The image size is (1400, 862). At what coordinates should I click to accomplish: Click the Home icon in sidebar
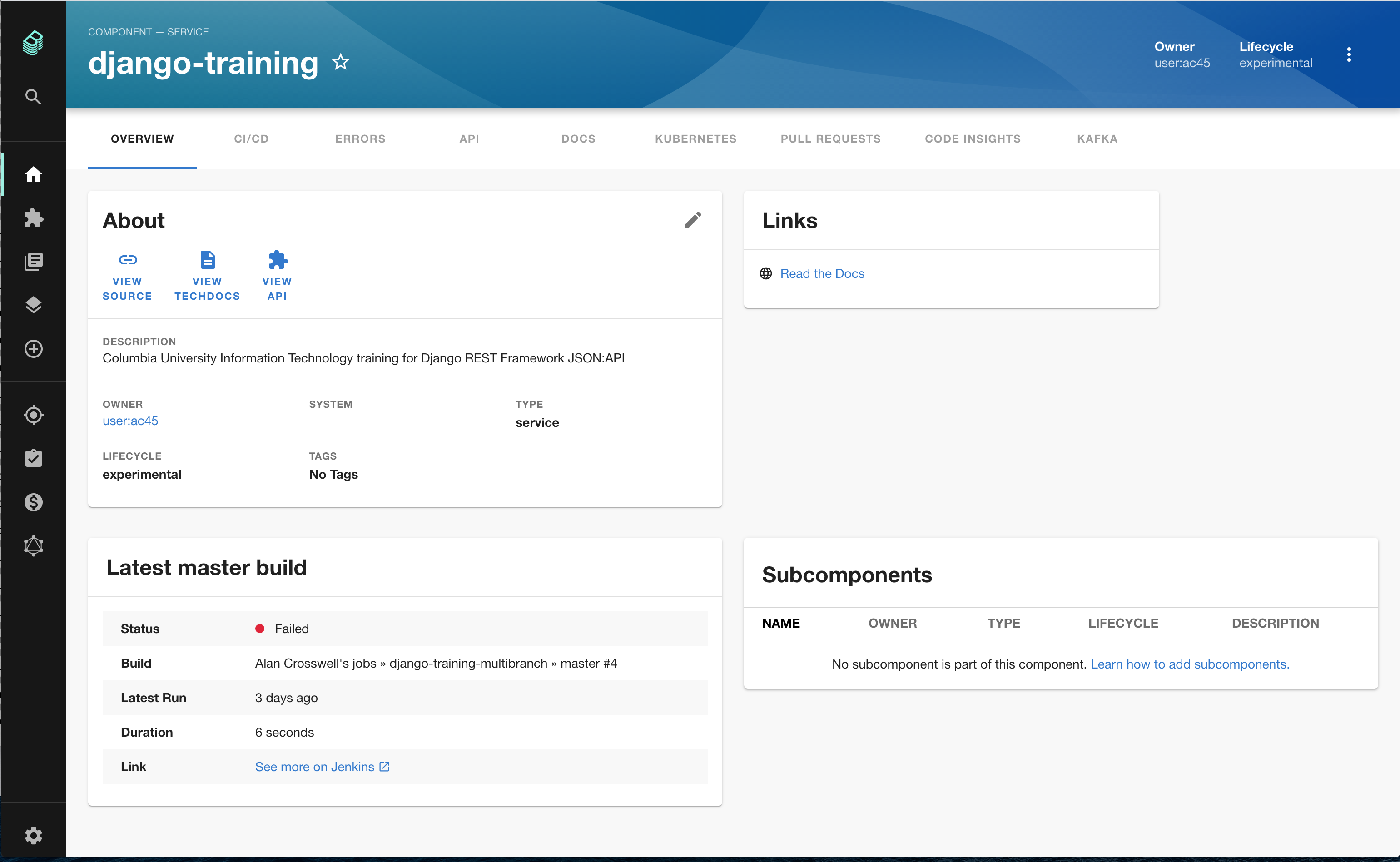[x=33, y=174]
